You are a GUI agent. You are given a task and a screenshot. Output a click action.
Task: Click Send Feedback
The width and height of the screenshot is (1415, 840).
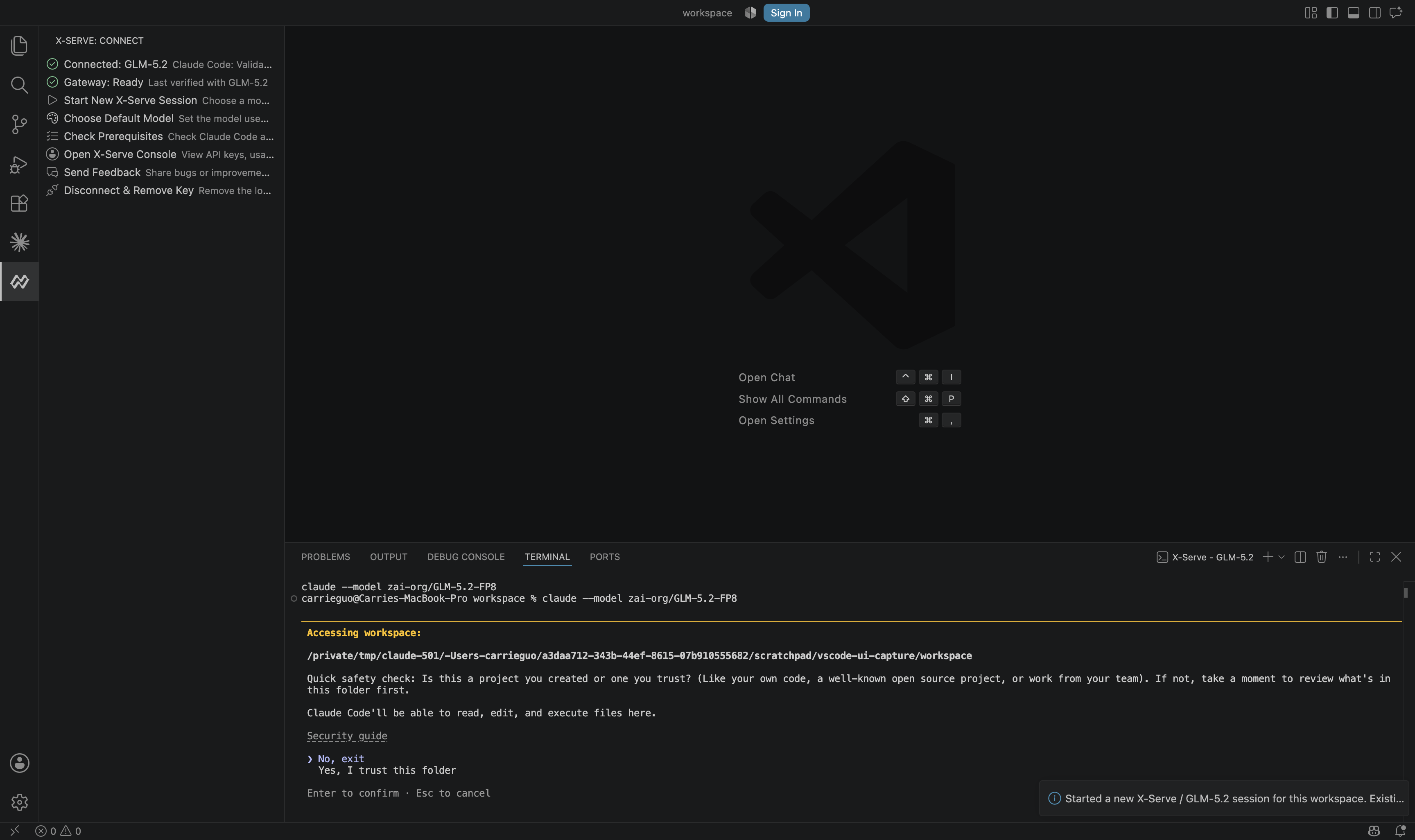pos(162,173)
